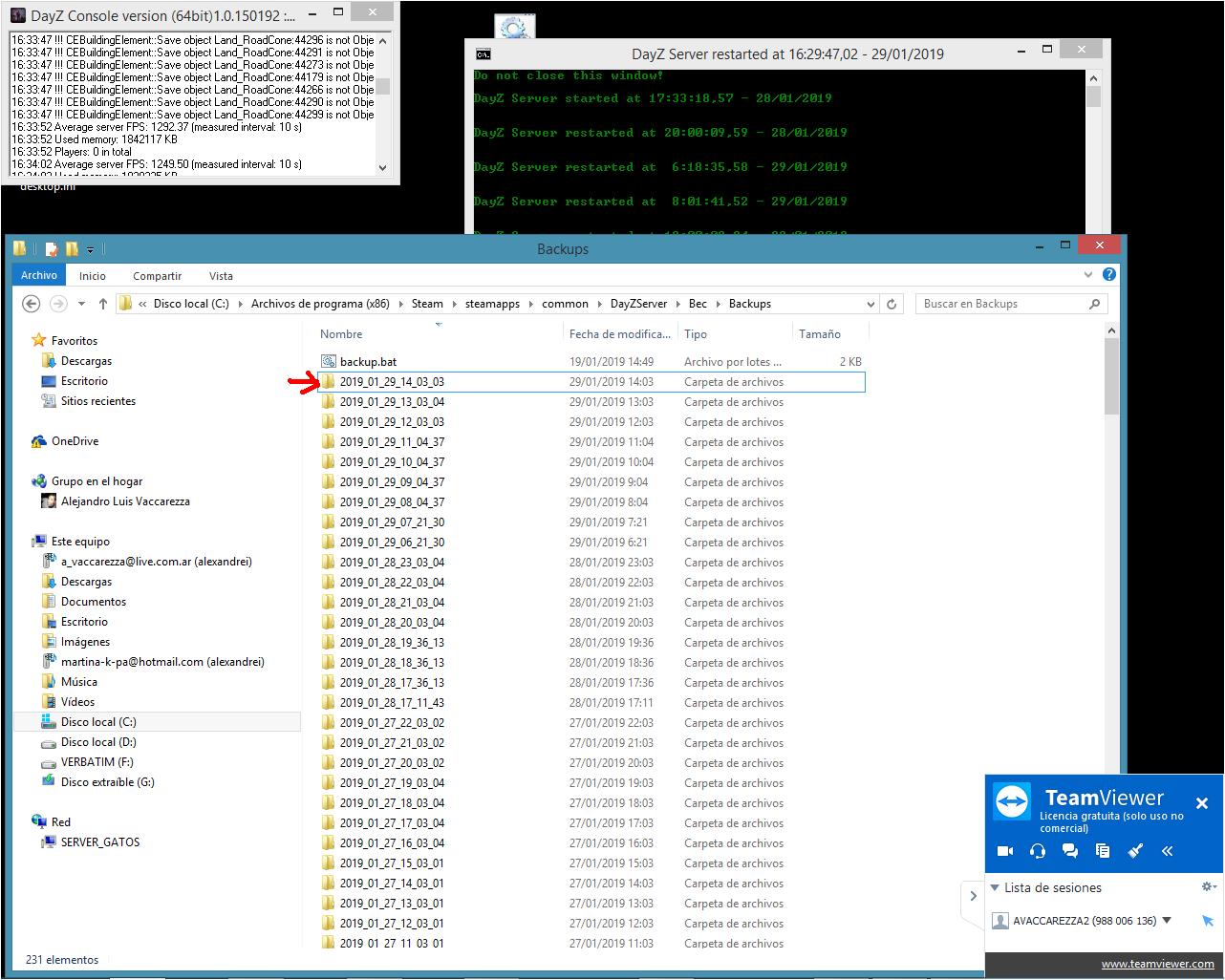Open Sitios recientes in navigation pane
1225x980 pixels.
[97, 401]
